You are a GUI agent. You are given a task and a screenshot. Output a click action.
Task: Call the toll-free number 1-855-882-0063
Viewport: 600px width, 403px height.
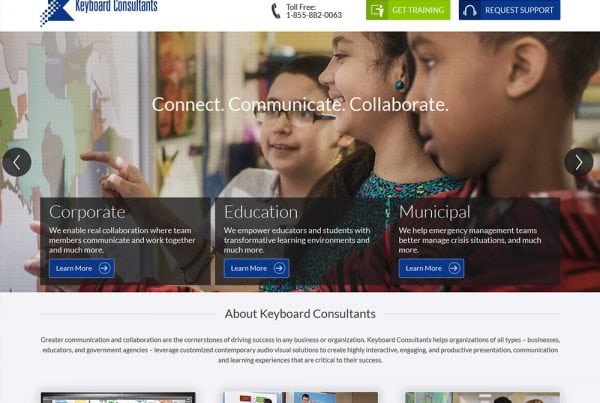314,15
